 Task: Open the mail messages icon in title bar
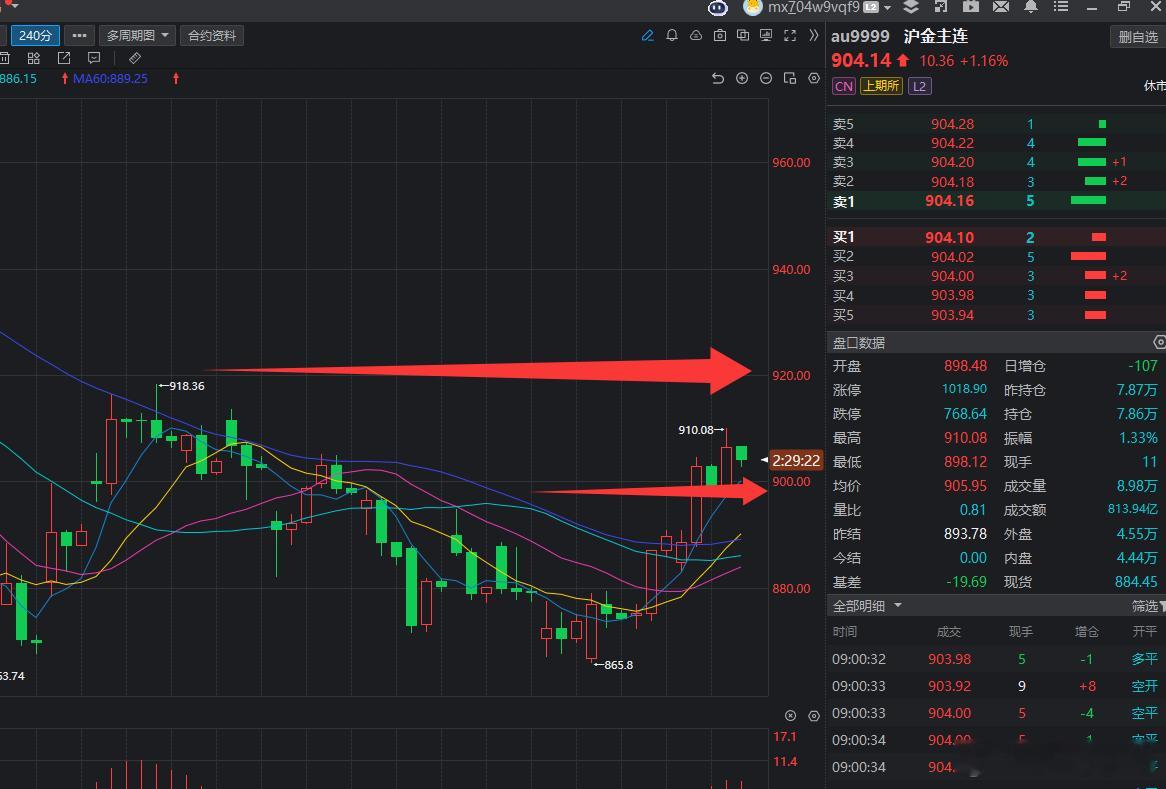(1001, 7)
